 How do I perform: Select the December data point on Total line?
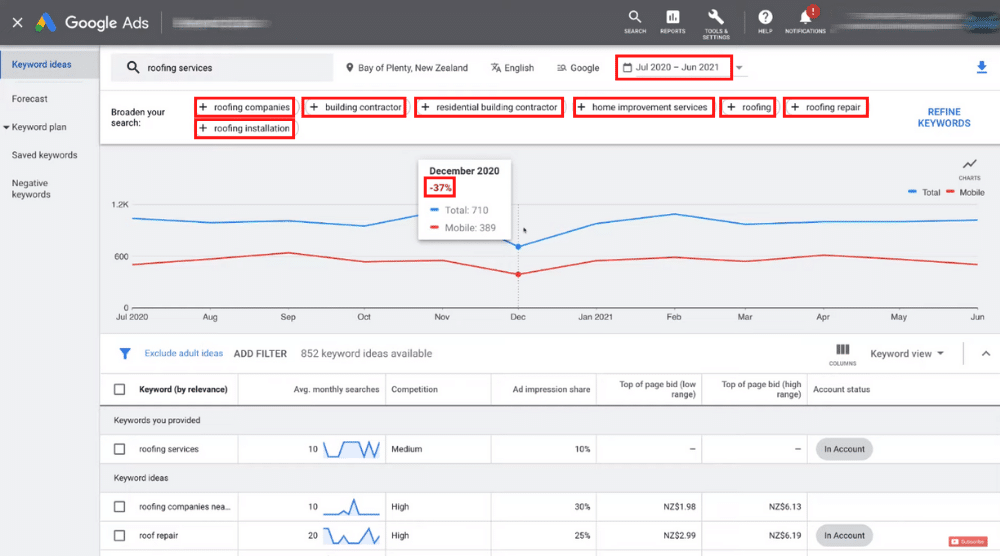point(518,246)
